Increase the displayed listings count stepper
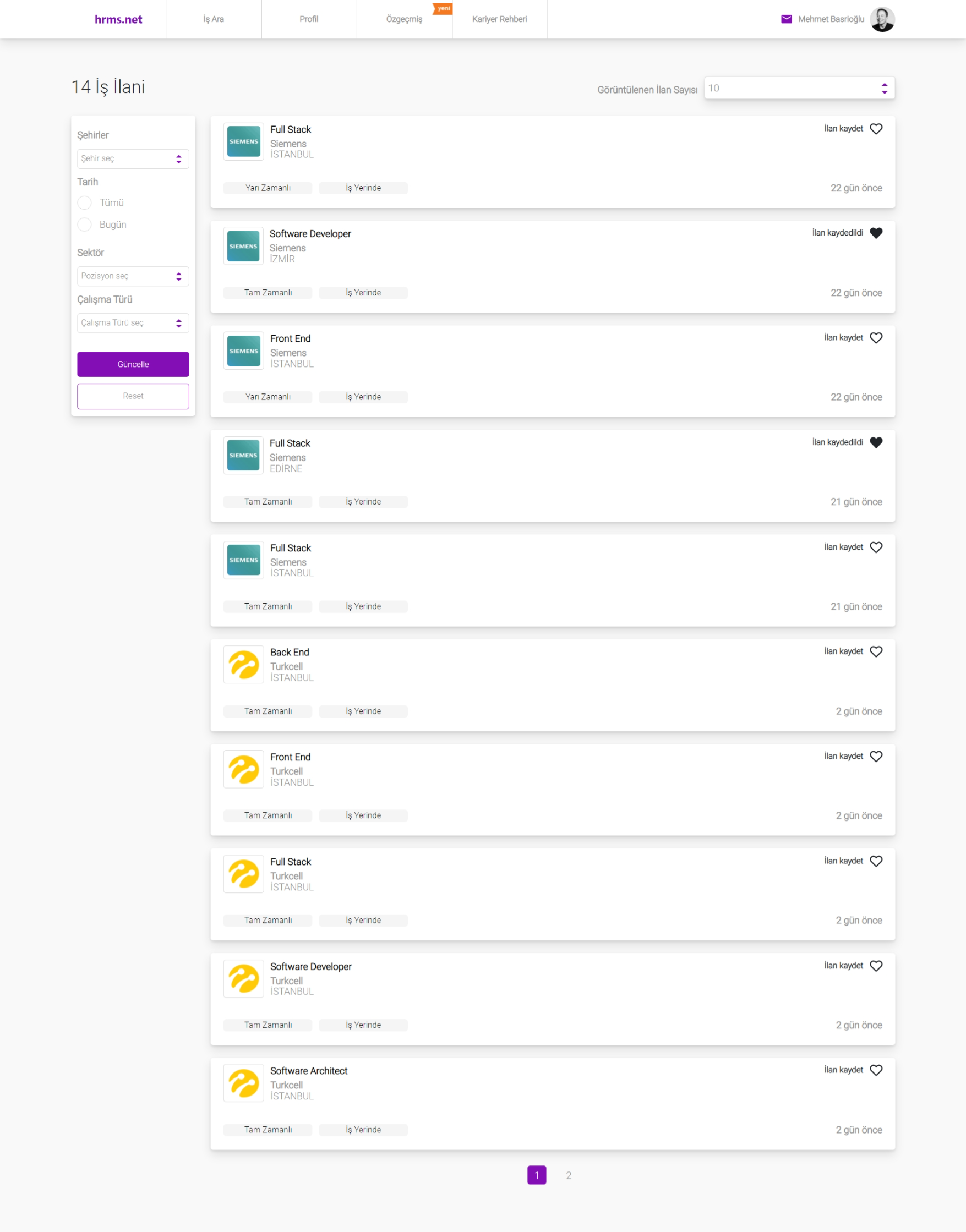The height and width of the screenshot is (1232, 966). pyautogui.click(x=884, y=85)
